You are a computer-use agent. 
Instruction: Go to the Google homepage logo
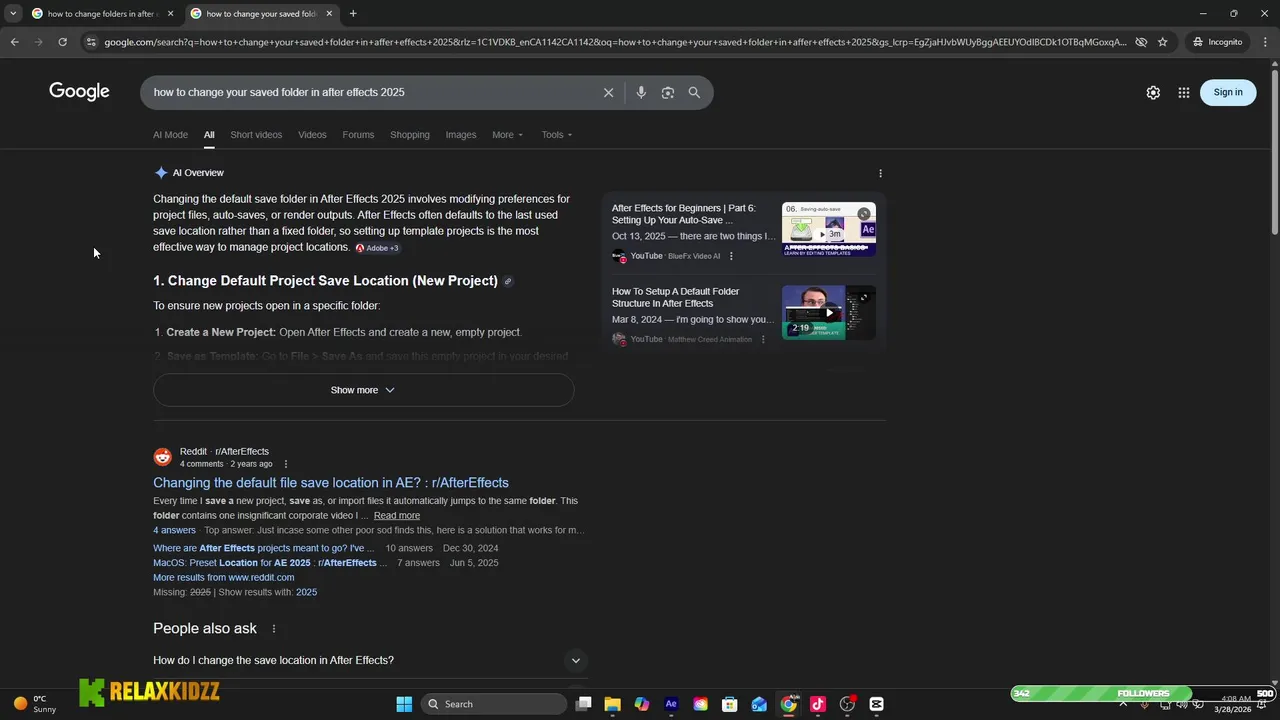79,92
